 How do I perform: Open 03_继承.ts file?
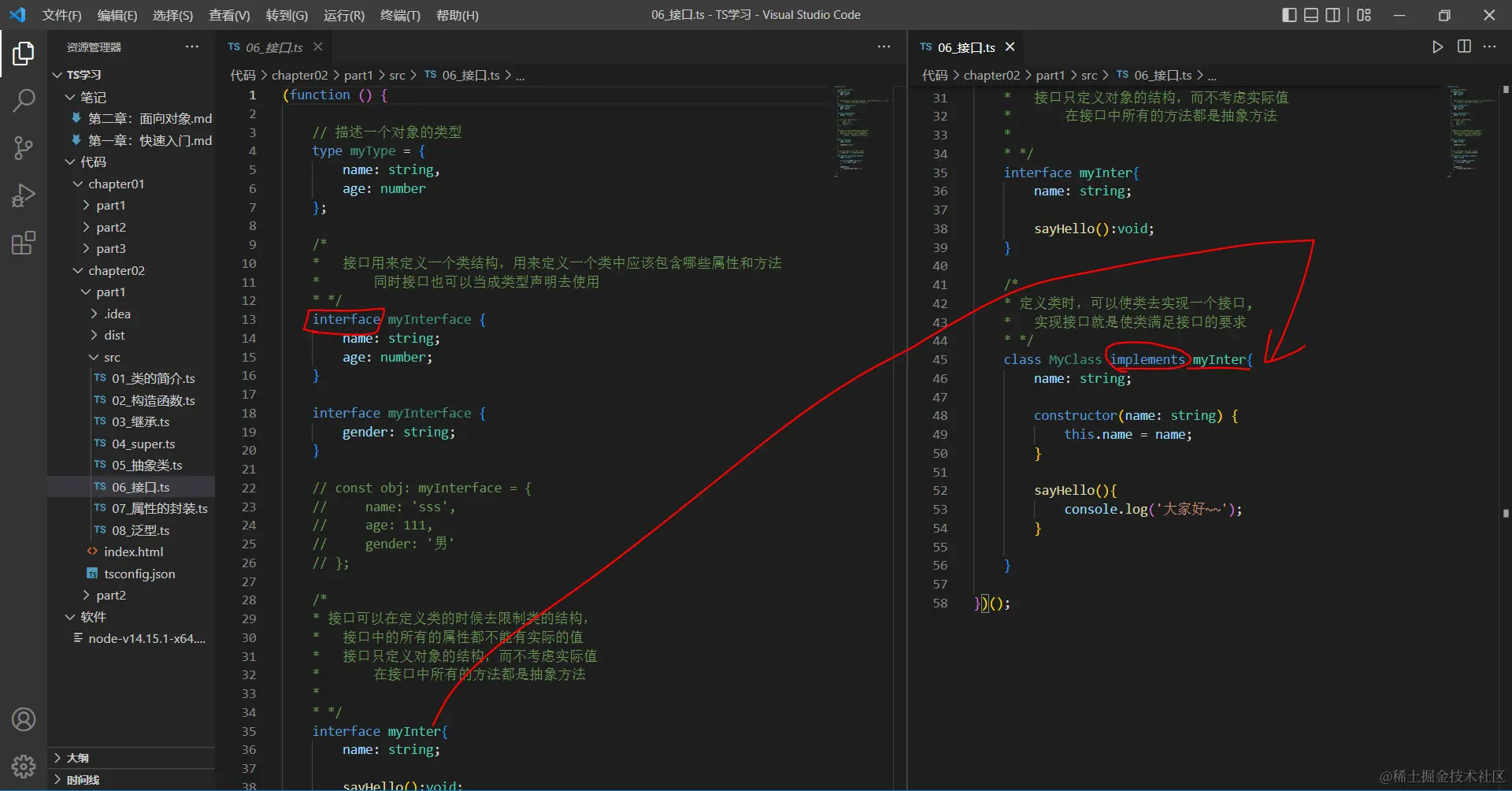click(131, 421)
